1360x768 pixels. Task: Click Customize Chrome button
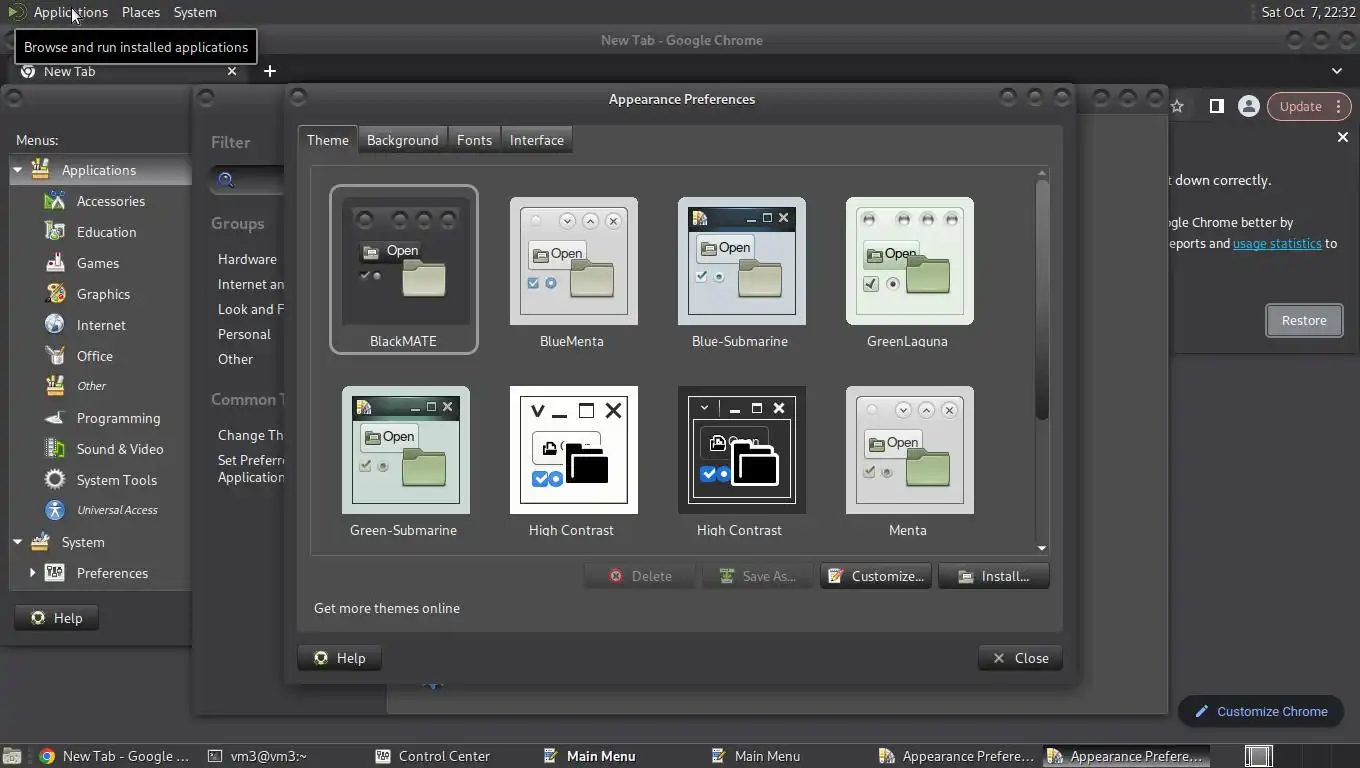click(x=1260, y=711)
